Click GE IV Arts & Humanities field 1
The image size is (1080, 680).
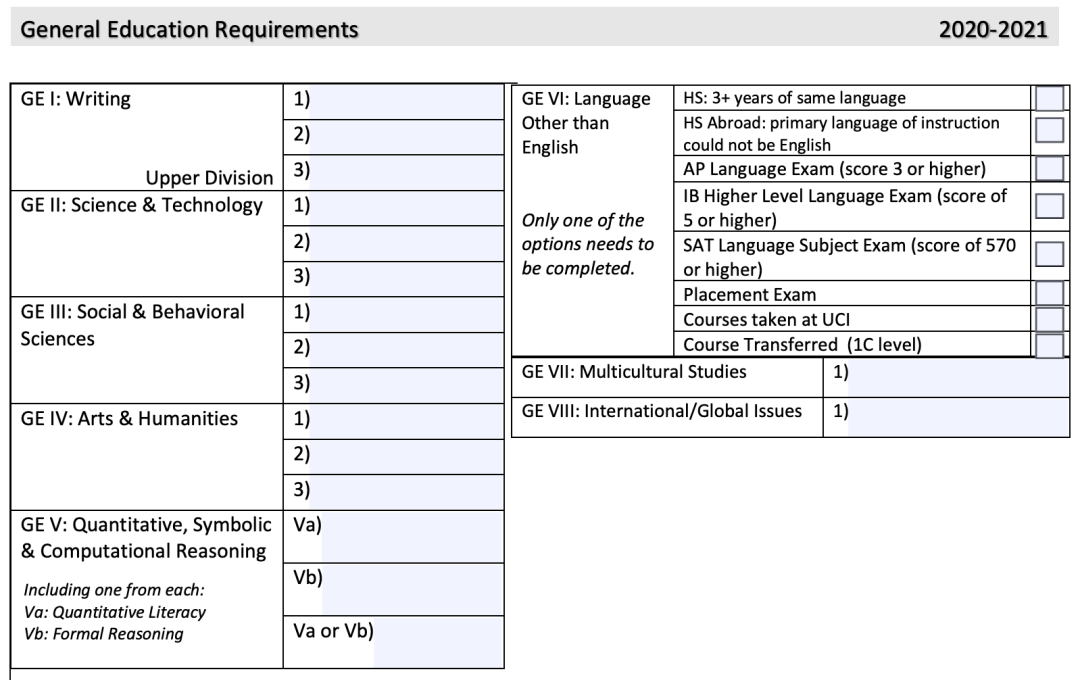(x=412, y=419)
